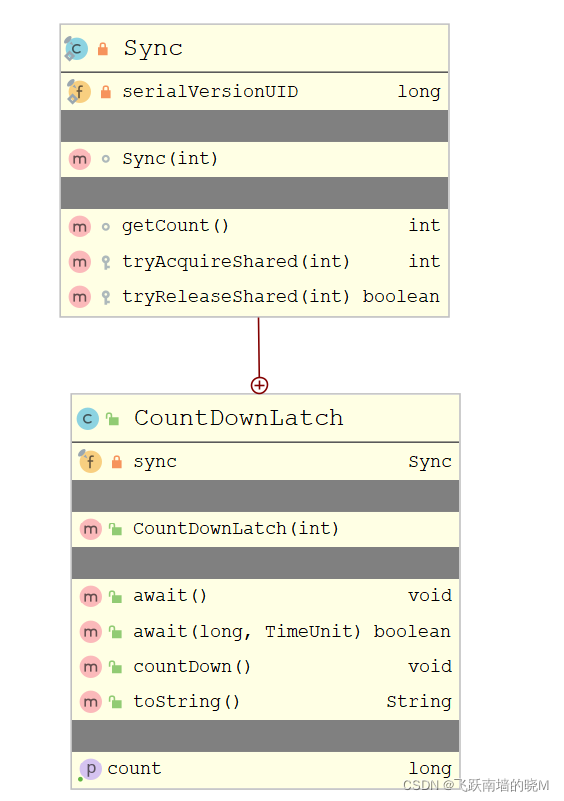Click the method icon for tryReleaseShared(int)
The height and width of the screenshot is (801, 564).
click(x=80, y=297)
